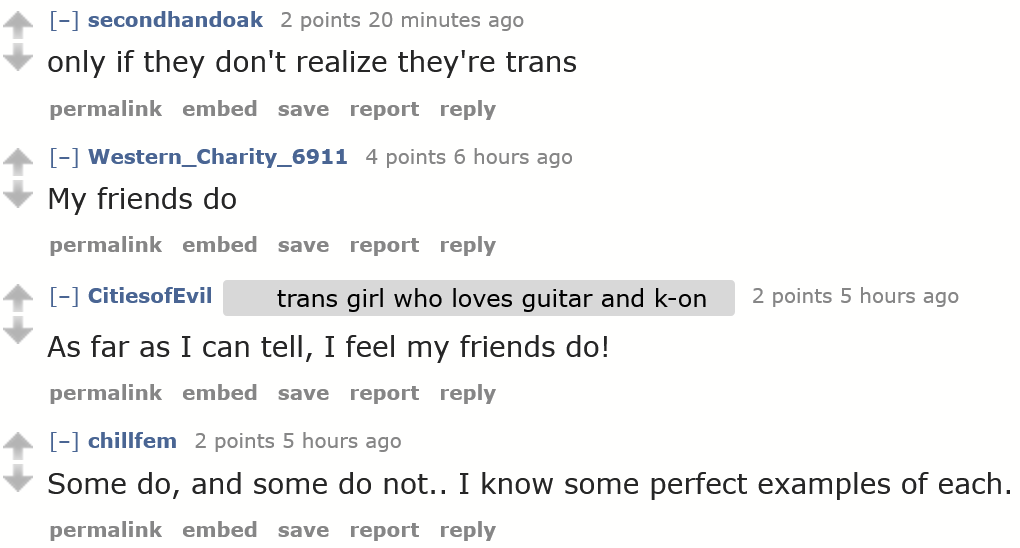Open permalink for secondhandoak's comment
Viewport: 1020px width, 548px height.
pos(105,109)
